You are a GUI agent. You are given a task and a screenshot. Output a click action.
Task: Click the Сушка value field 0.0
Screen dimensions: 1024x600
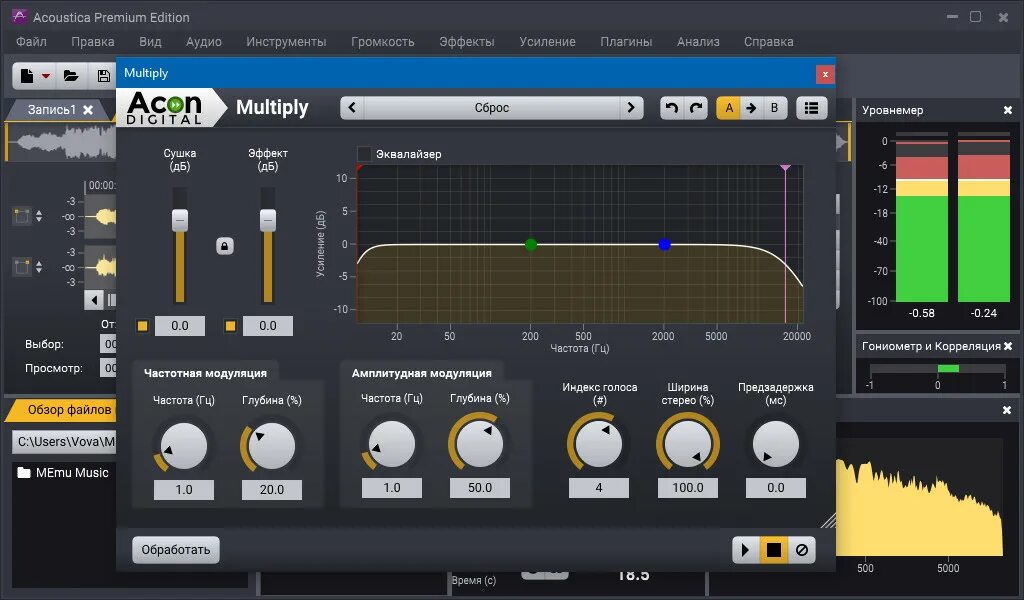tap(180, 326)
